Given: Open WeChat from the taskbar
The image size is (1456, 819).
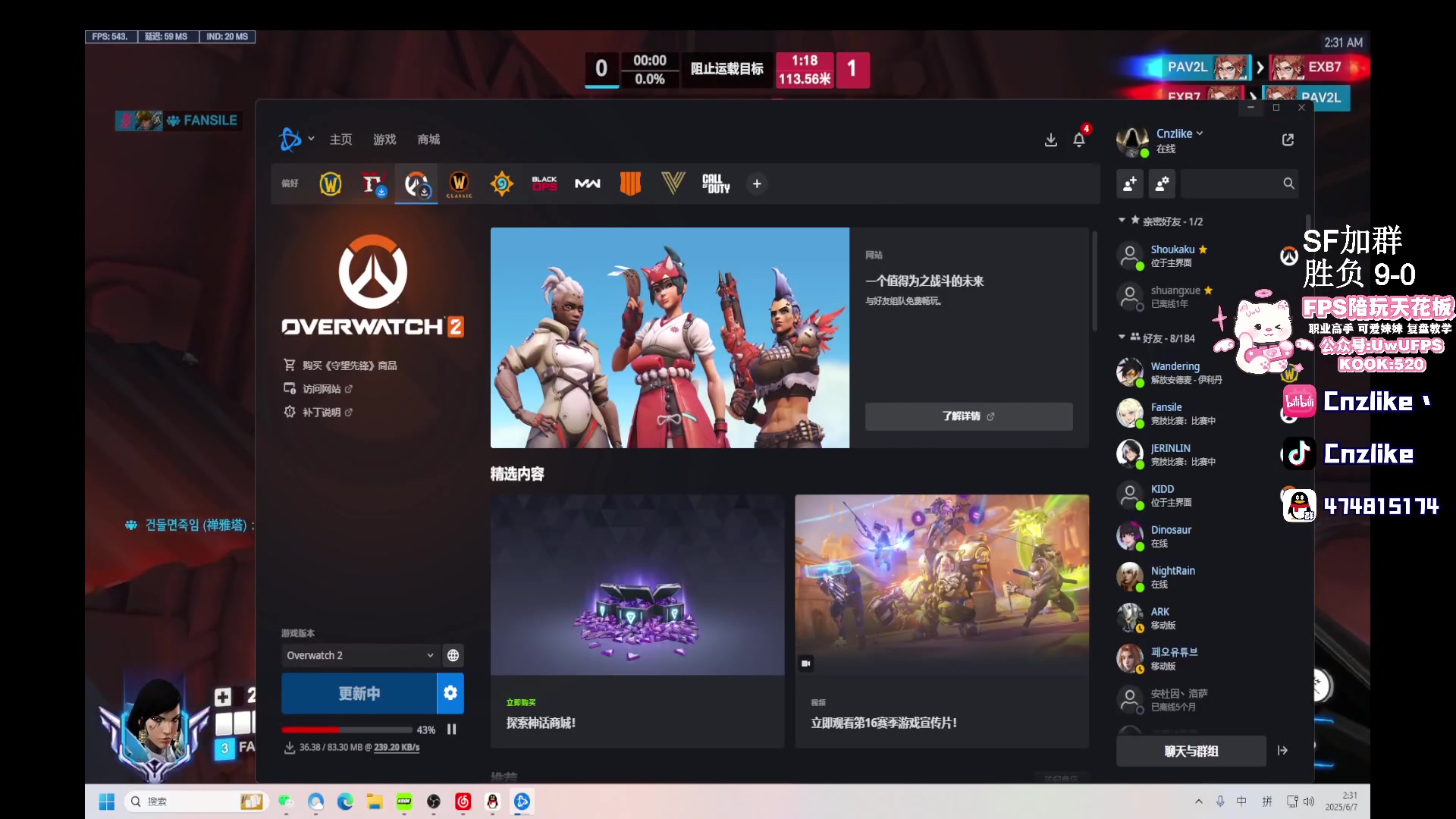Looking at the screenshot, I should click(286, 802).
